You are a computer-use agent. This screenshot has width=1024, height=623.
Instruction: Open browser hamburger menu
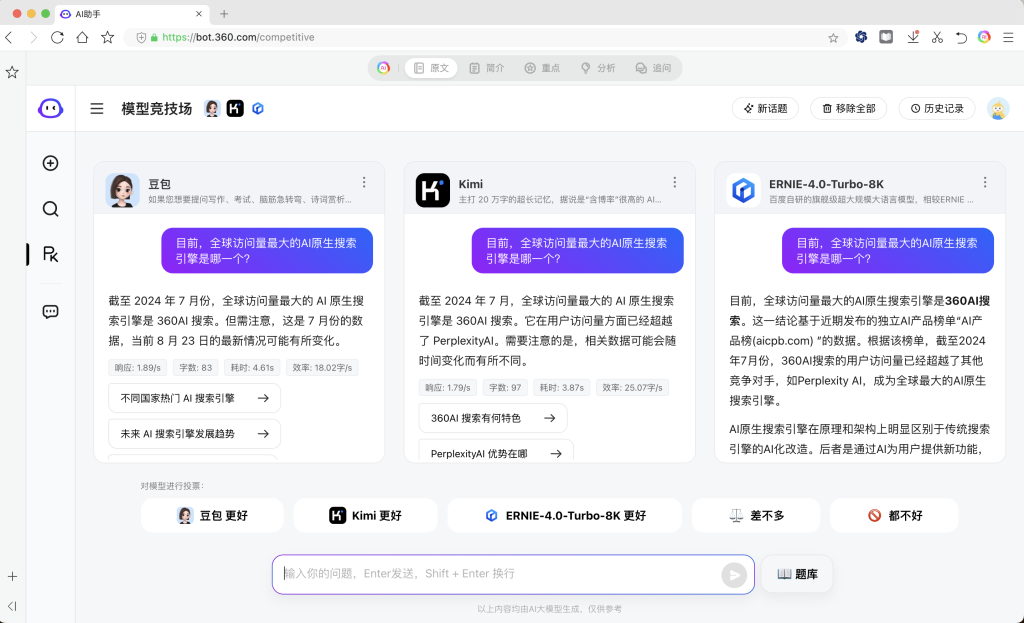[x=1008, y=37]
